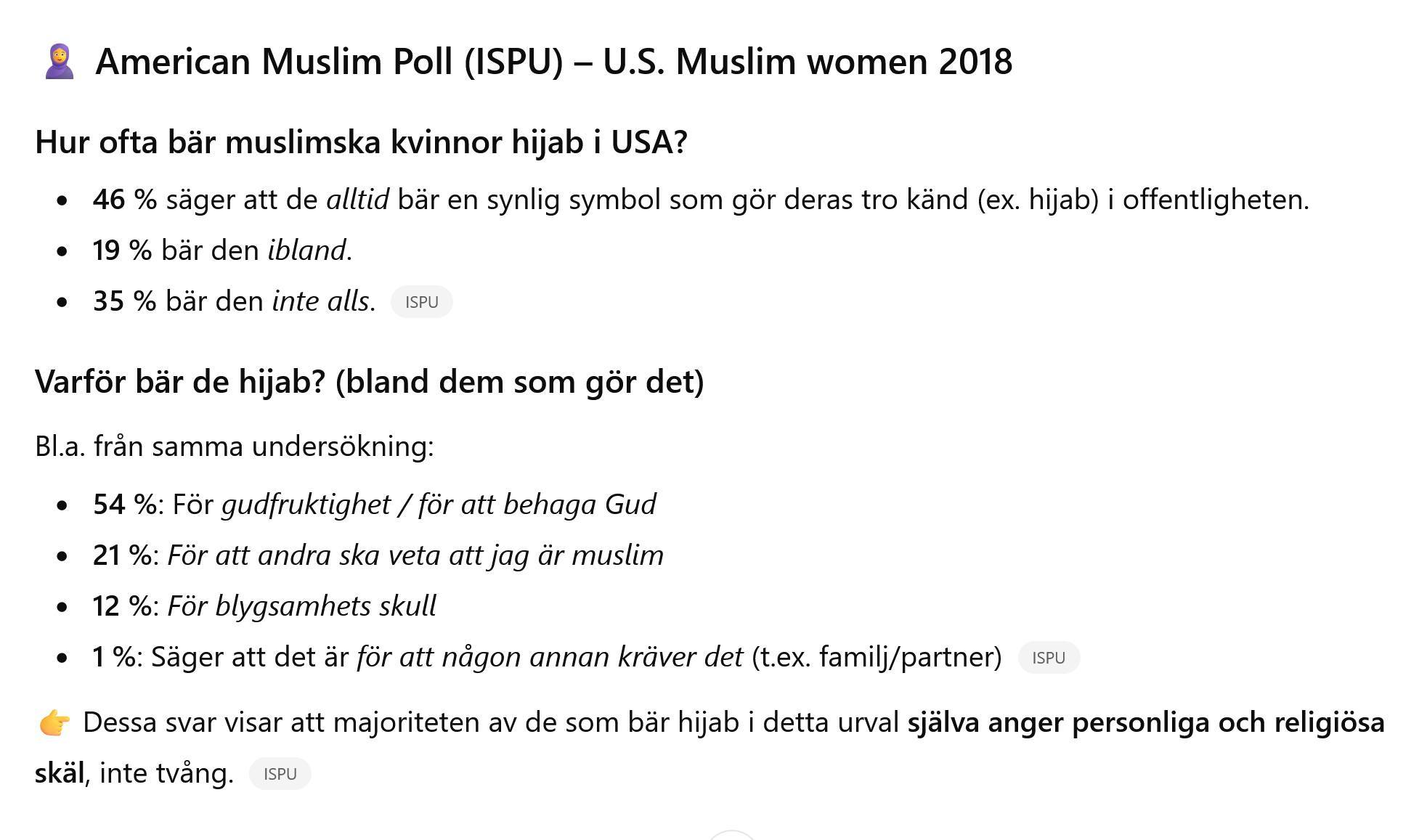Click the line "Bl.a. från samma undersökning:"

click(x=234, y=446)
